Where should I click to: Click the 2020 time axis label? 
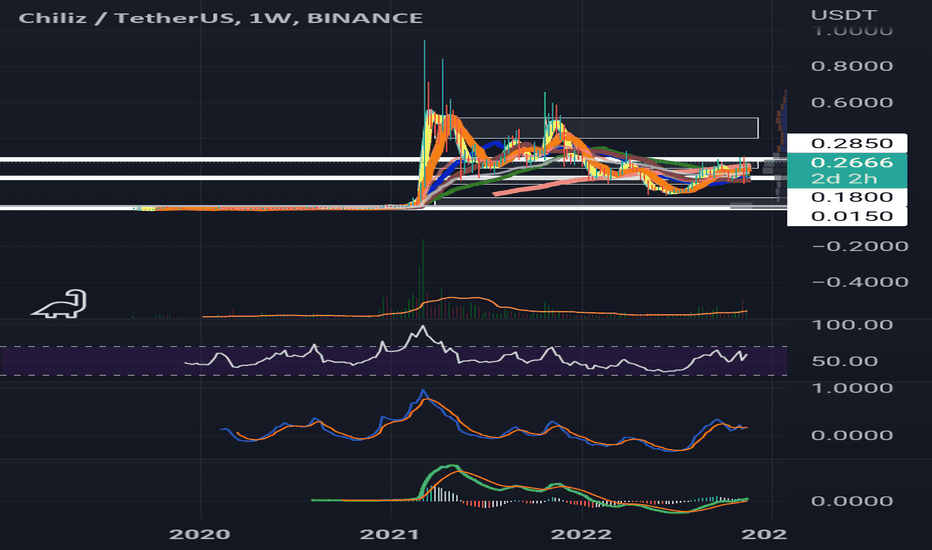point(200,534)
